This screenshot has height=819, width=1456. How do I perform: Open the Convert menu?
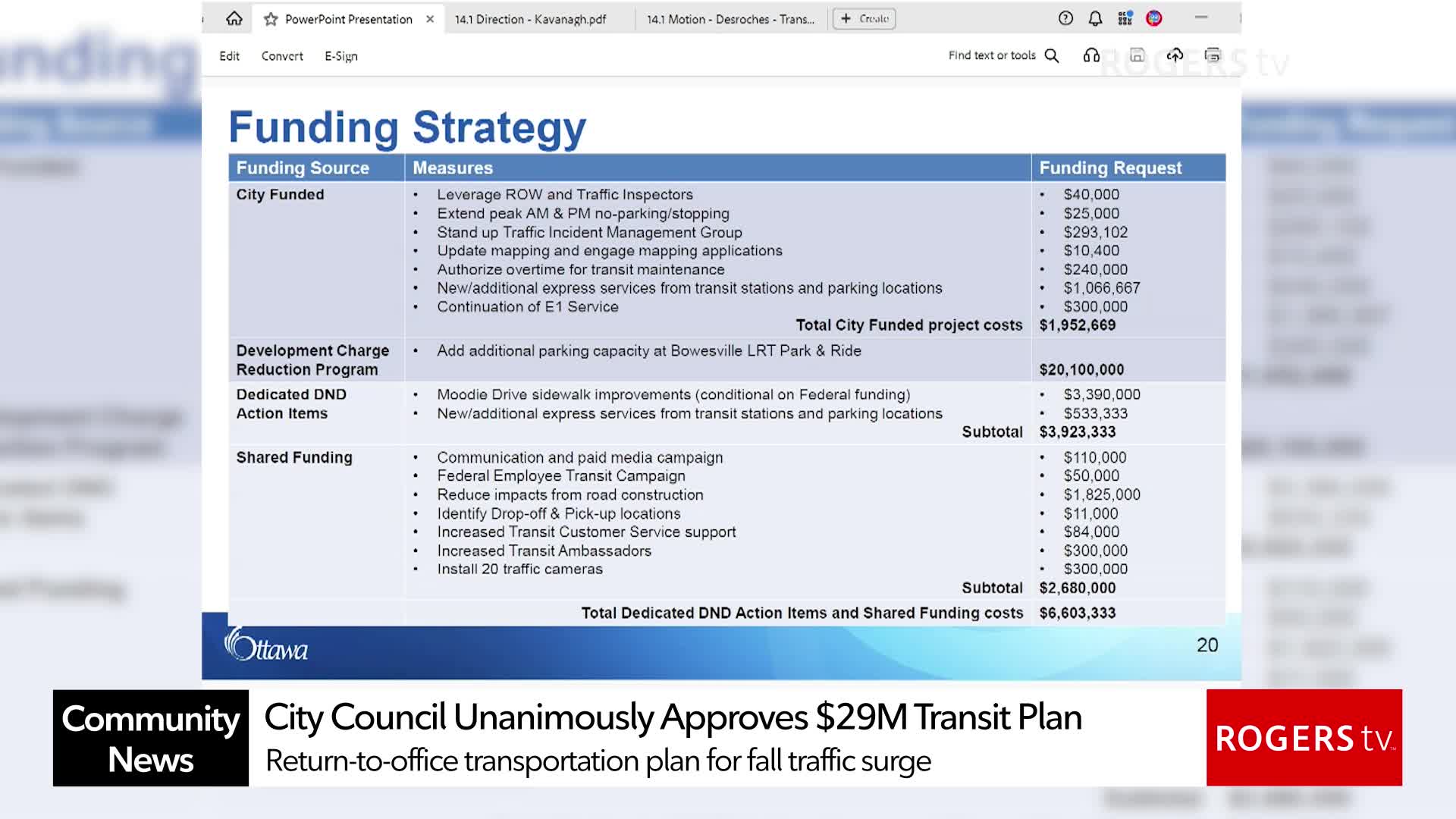(x=282, y=56)
